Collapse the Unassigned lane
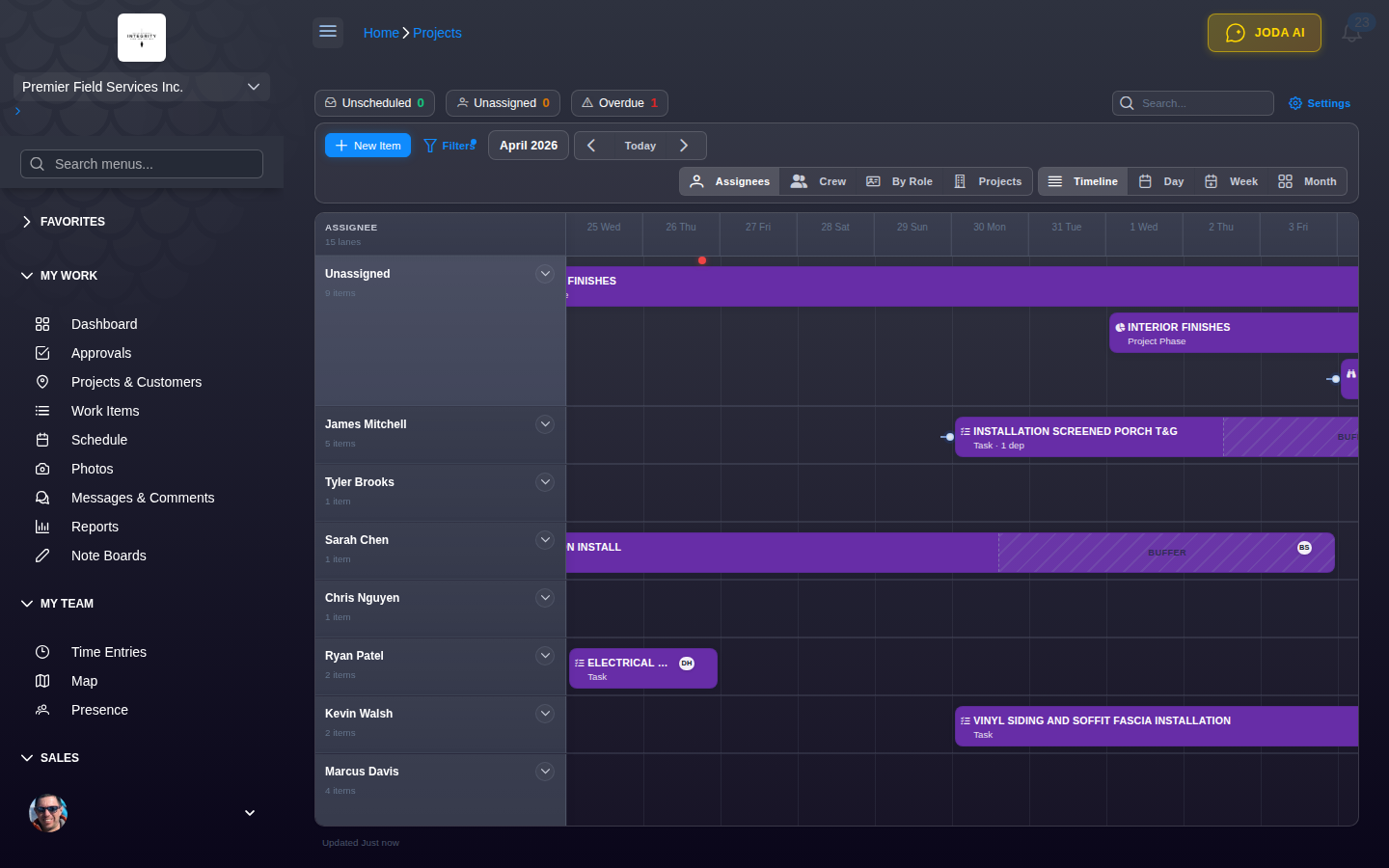This screenshot has height=868, width=1389. 545,274
